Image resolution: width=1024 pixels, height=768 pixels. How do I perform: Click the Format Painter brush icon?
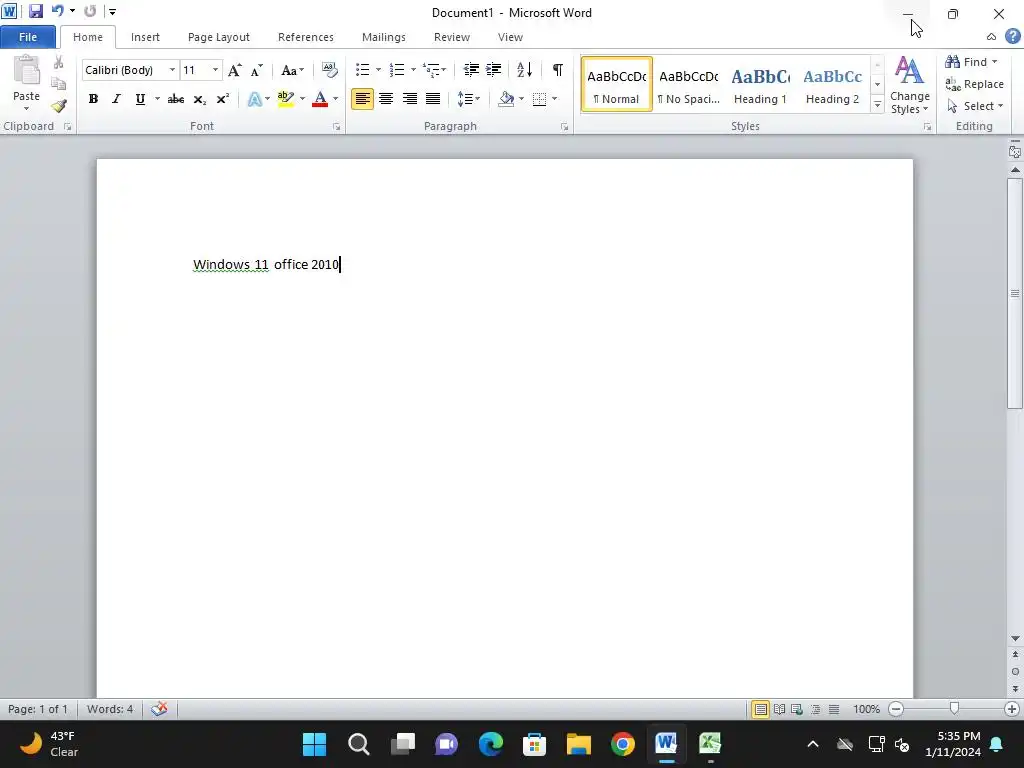coord(59,106)
